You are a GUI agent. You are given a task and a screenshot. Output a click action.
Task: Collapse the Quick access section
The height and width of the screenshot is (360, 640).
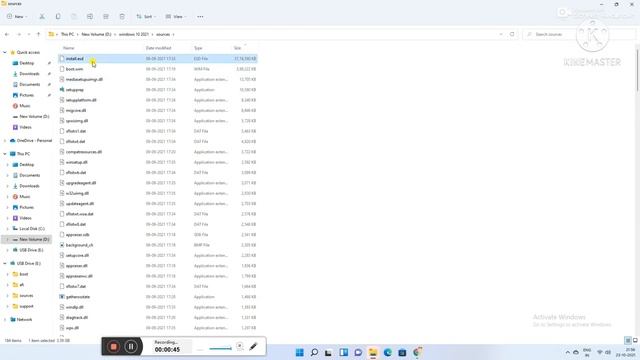pyautogui.click(x=5, y=53)
